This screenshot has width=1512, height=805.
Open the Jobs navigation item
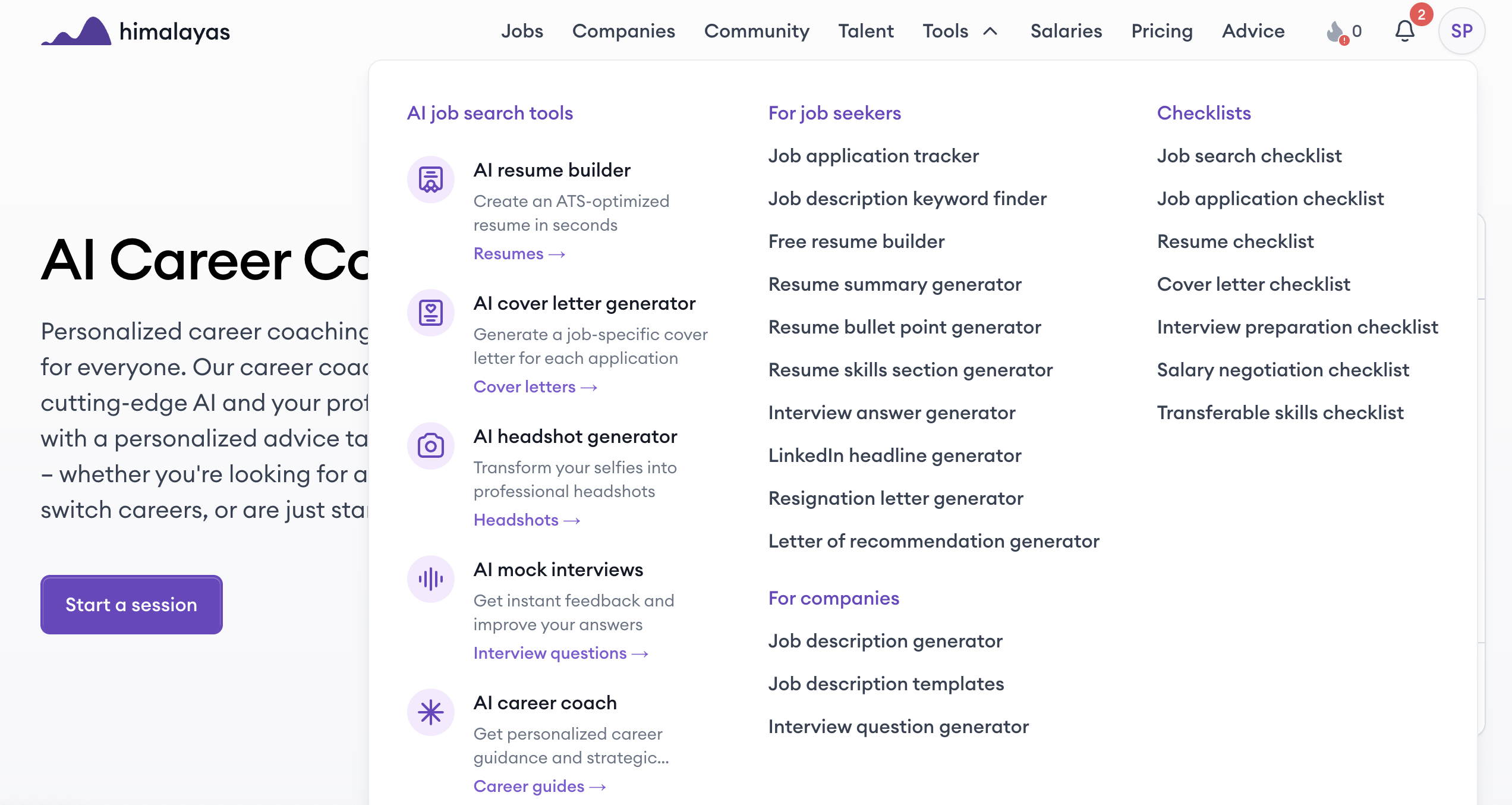pos(522,31)
